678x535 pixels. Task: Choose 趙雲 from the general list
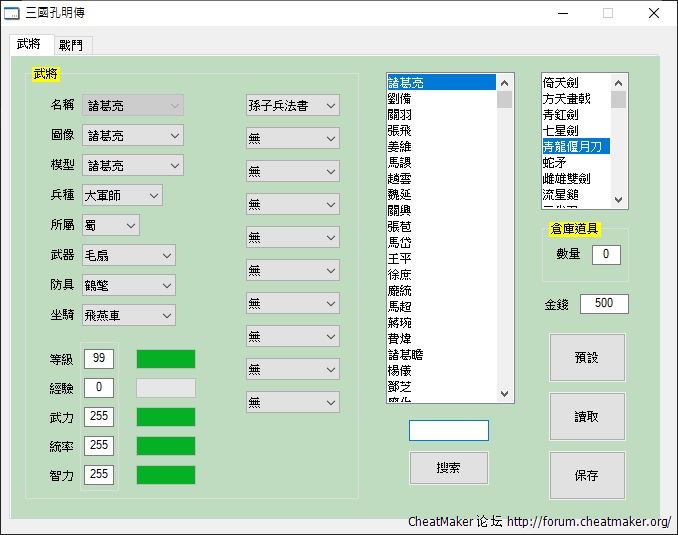coord(400,179)
